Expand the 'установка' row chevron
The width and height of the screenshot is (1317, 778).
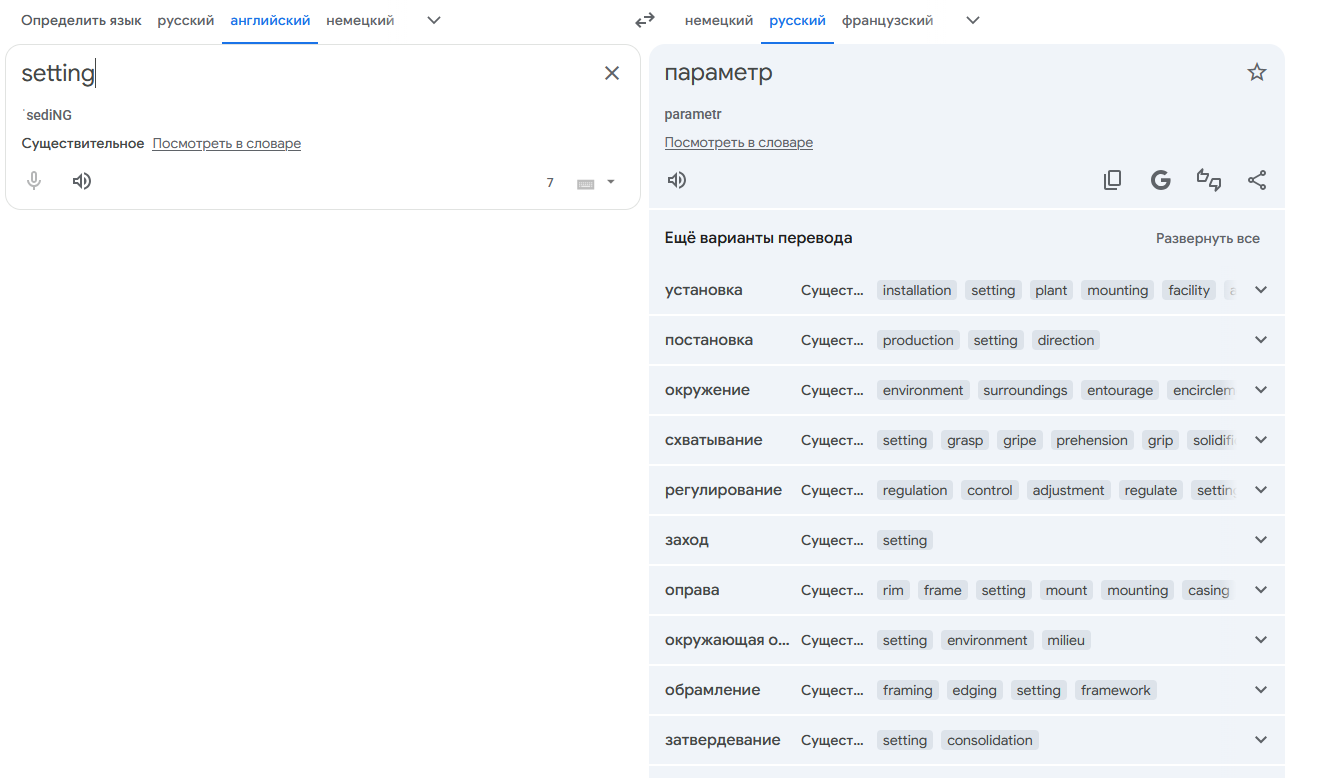(1261, 290)
